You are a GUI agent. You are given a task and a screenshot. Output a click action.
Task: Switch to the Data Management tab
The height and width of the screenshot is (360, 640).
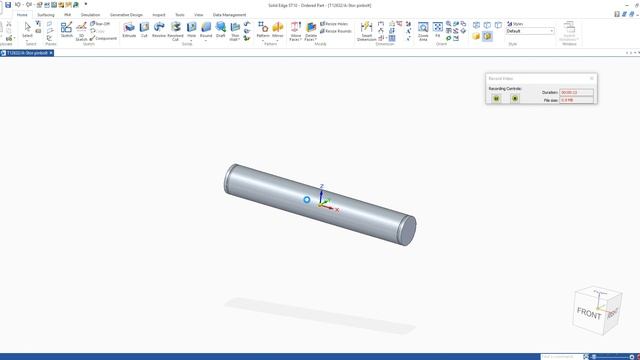[x=229, y=15]
